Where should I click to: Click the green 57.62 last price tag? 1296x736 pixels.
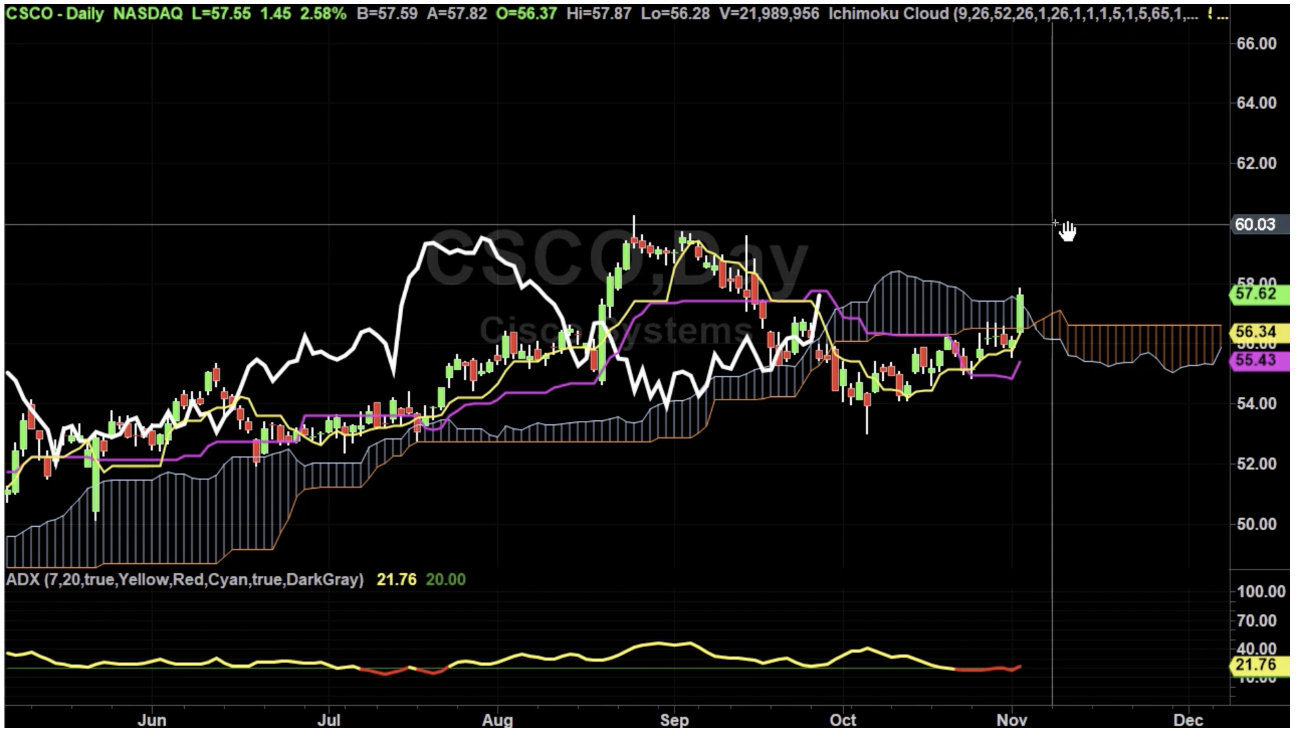pos(1257,295)
